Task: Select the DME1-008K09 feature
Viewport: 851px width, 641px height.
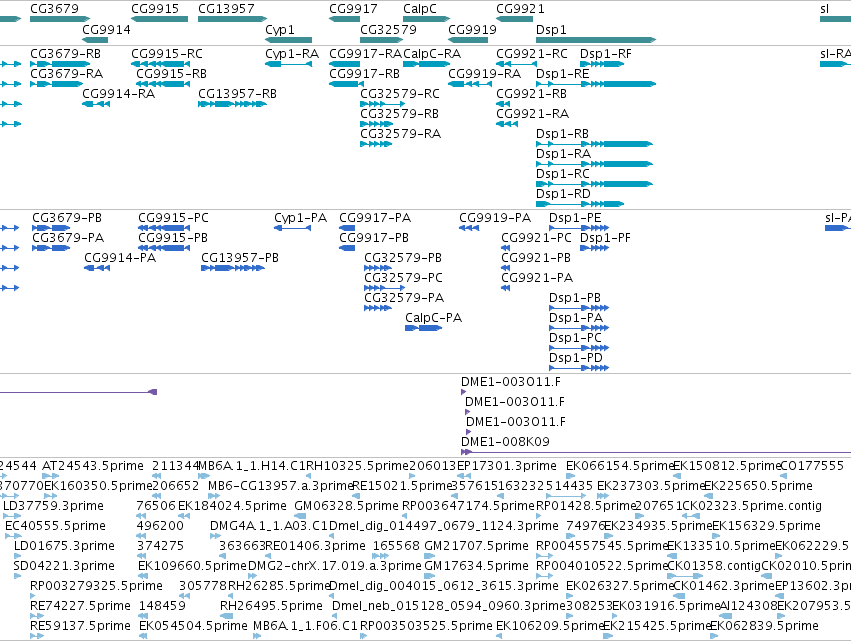Action: (656, 452)
